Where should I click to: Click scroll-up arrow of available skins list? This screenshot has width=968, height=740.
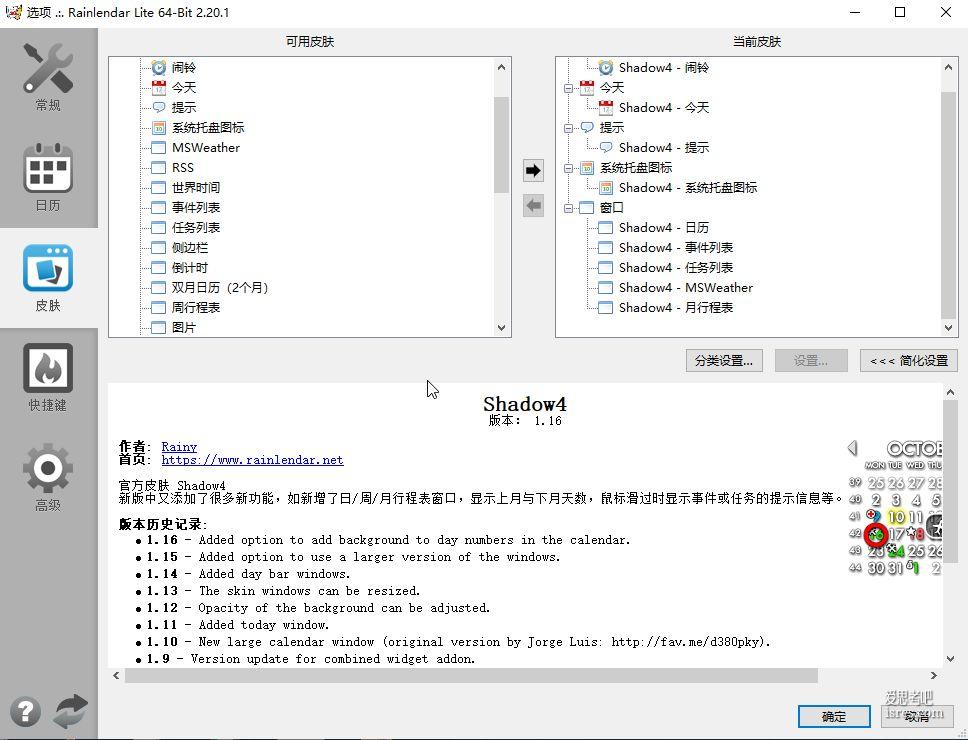click(501, 67)
